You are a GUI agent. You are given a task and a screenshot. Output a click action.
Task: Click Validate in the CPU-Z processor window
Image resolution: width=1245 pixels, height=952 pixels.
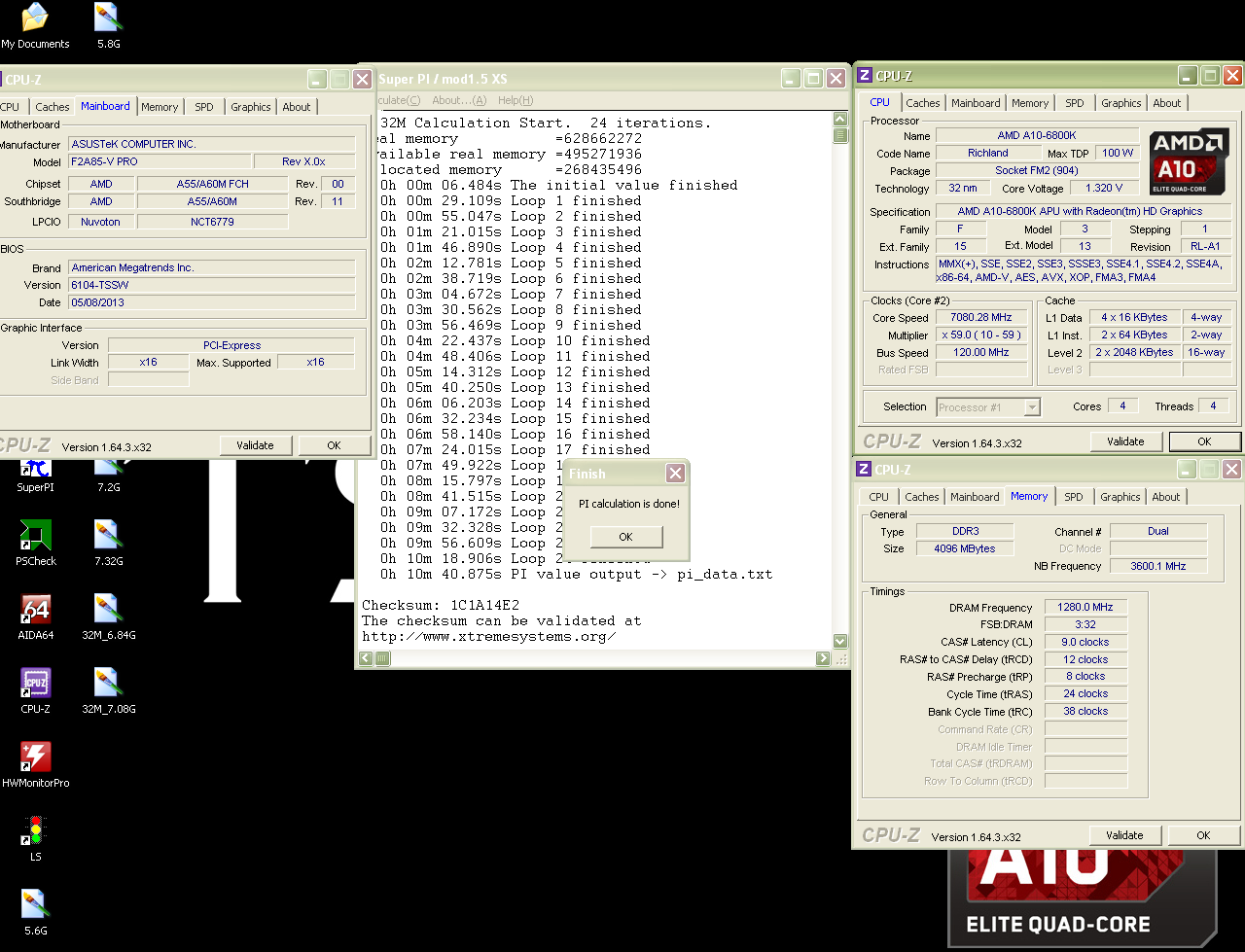(x=1125, y=441)
